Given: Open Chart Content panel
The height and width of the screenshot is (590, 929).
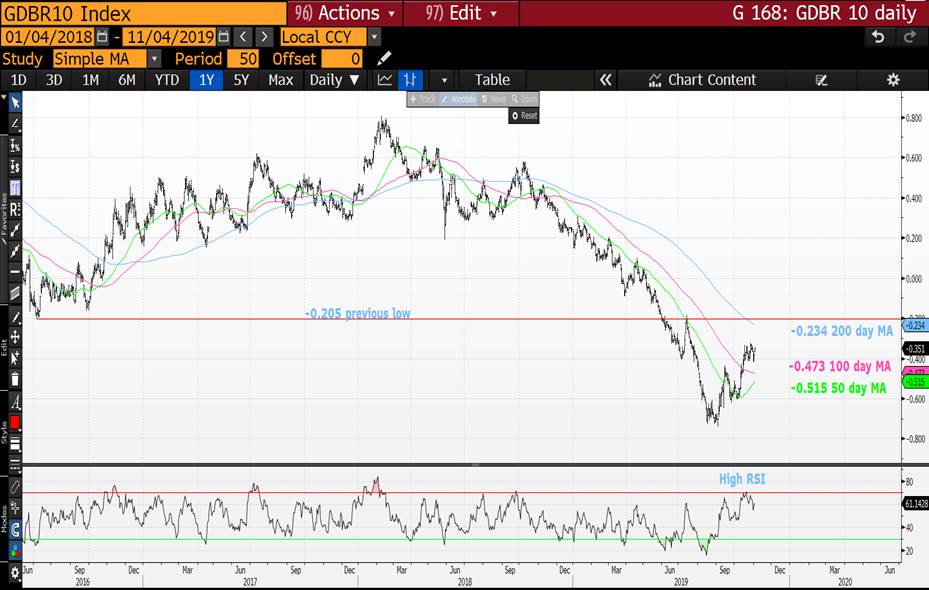Looking at the screenshot, I should (702, 80).
